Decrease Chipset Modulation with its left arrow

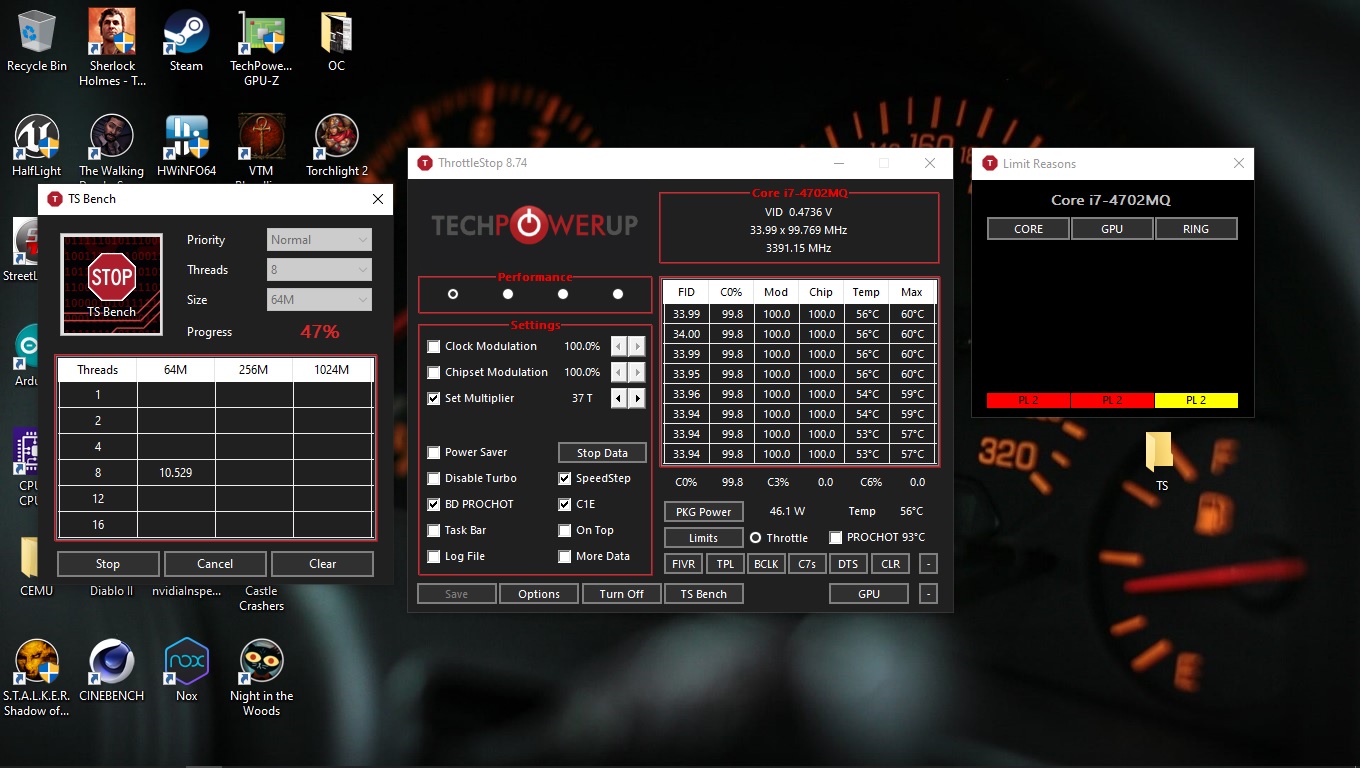[619, 372]
